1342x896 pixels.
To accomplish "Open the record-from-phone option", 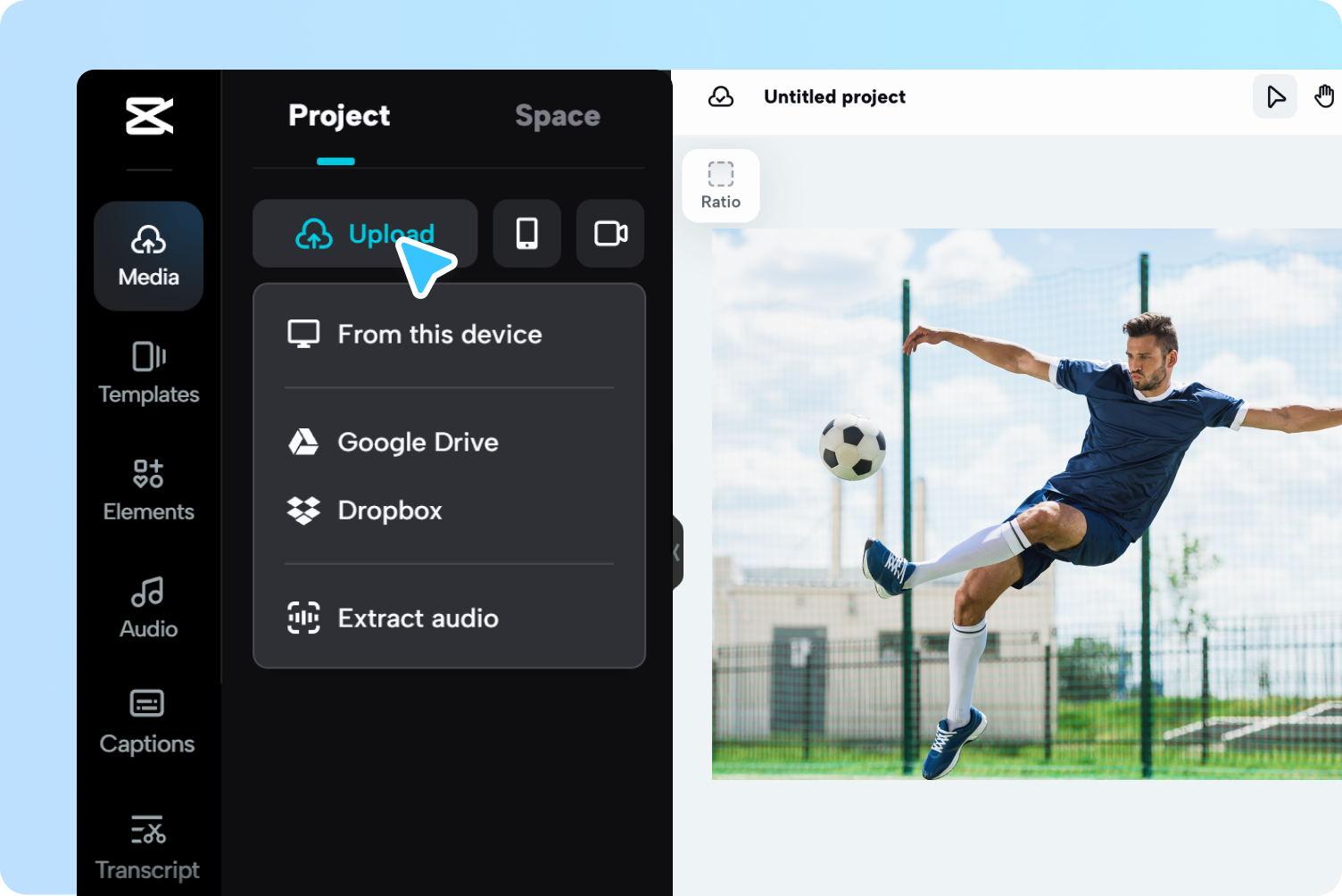I will click(x=526, y=234).
